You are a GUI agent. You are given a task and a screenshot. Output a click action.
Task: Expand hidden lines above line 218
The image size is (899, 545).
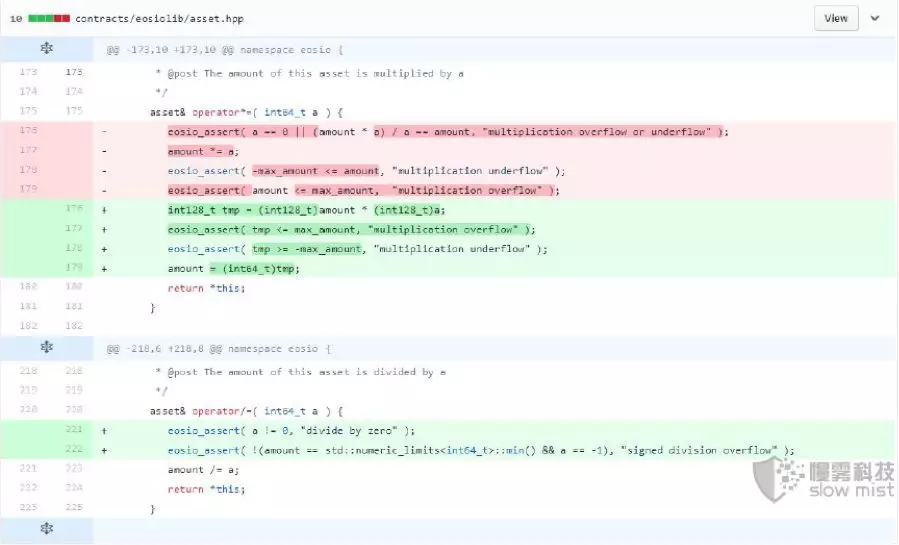tap(46, 348)
